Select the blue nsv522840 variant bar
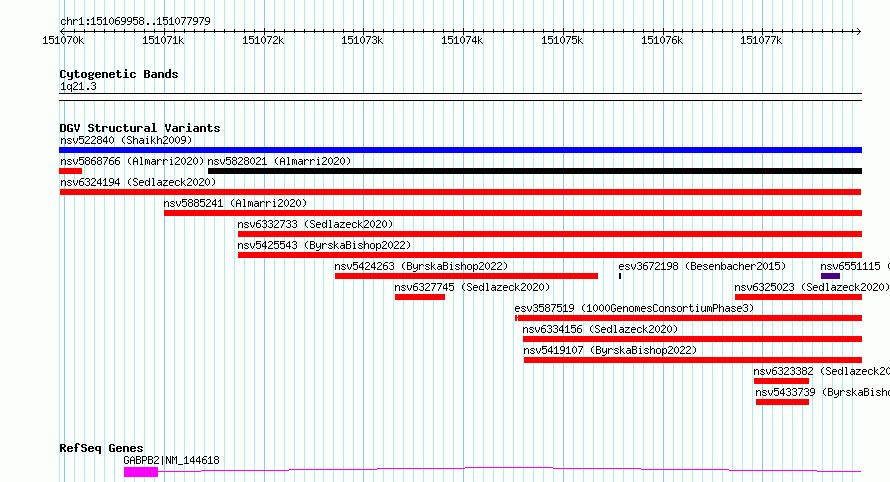The image size is (890, 482). pos(460,150)
